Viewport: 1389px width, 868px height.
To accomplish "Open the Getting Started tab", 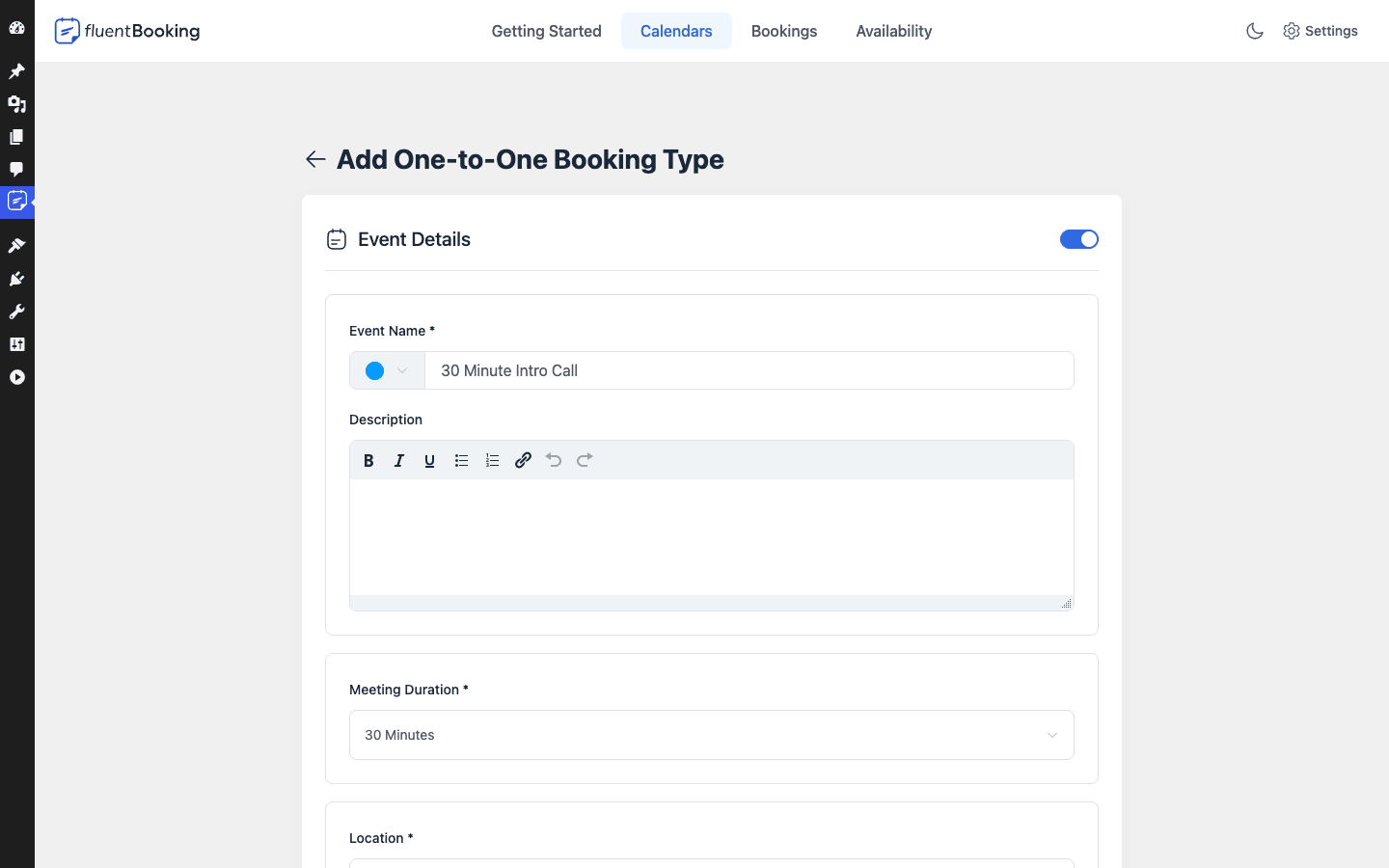I will tap(547, 31).
